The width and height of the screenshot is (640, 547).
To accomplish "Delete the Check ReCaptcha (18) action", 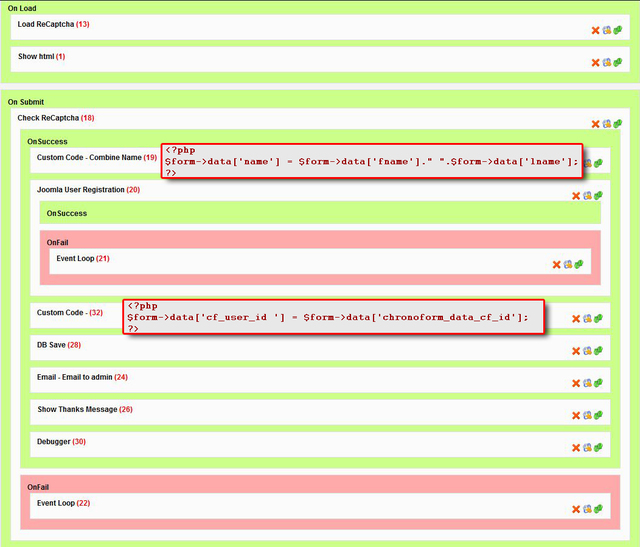I will 596,124.
